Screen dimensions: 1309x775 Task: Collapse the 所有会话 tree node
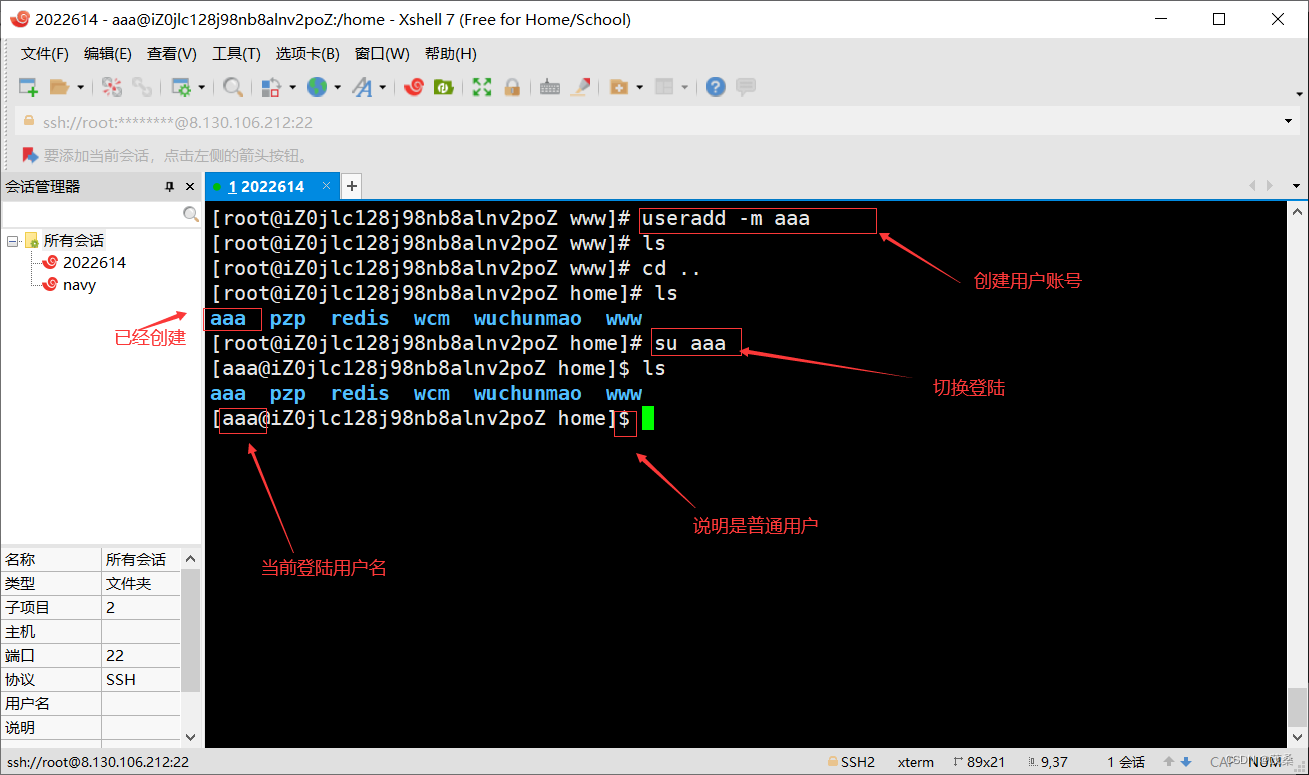click(x=12, y=241)
